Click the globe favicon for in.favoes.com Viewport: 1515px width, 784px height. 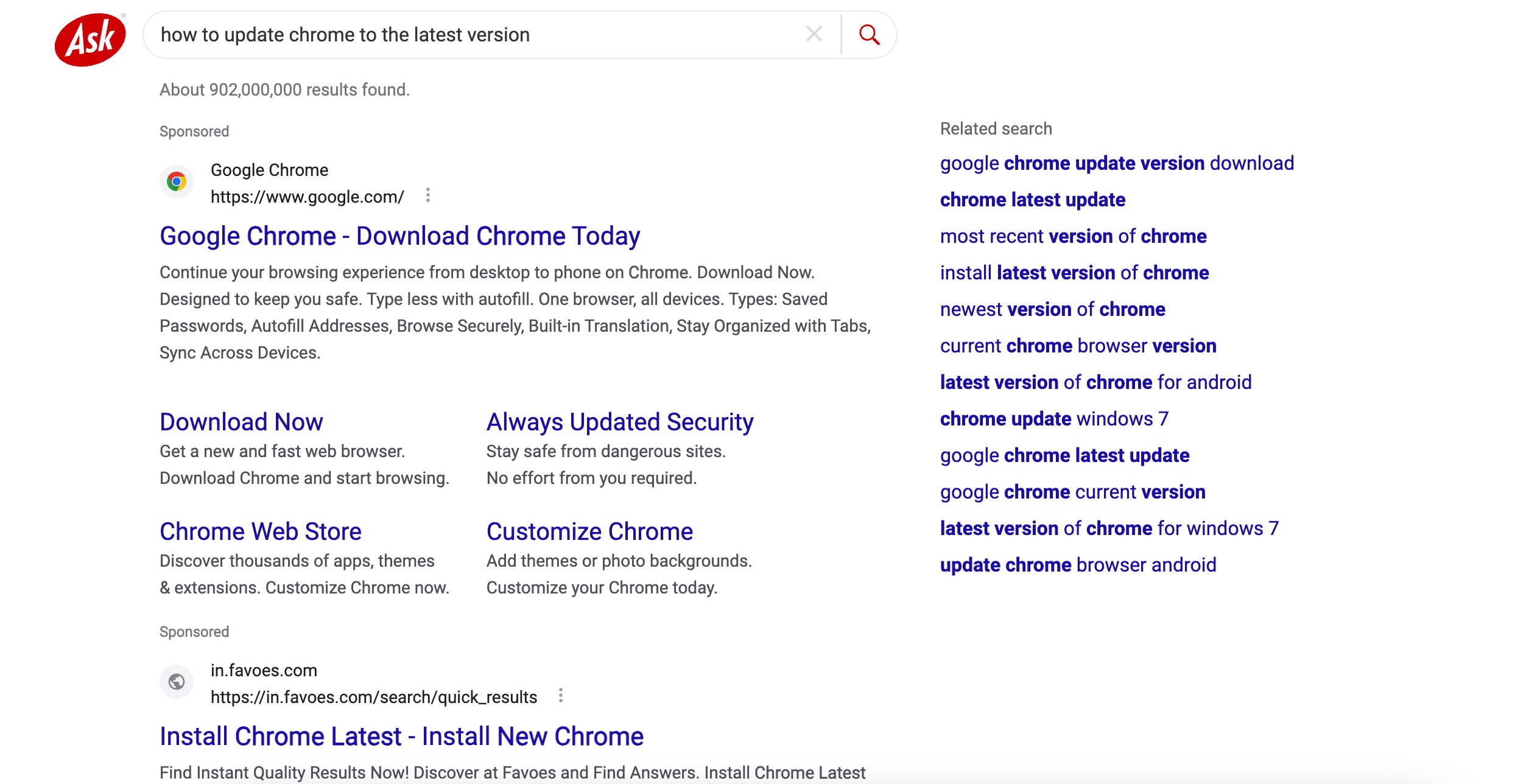click(177, 682)
